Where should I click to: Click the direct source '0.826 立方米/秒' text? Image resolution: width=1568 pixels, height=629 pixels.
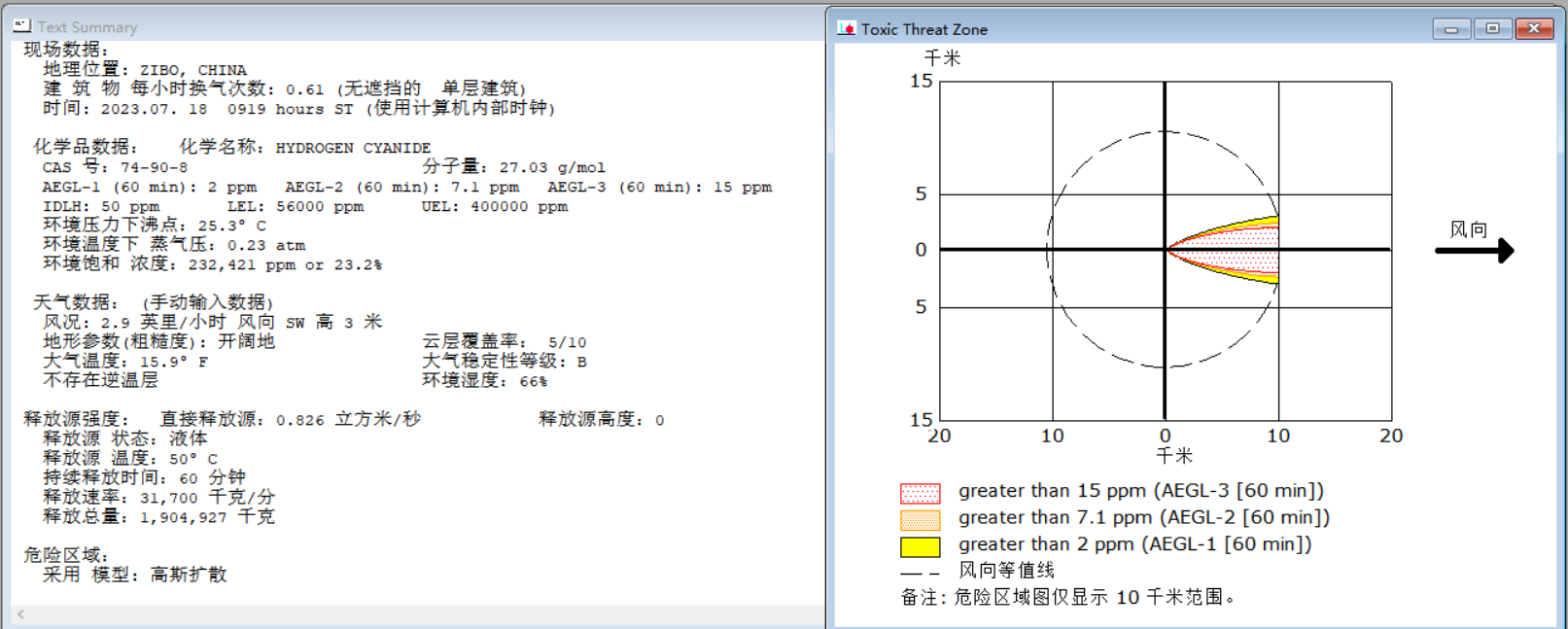[349, 419]
